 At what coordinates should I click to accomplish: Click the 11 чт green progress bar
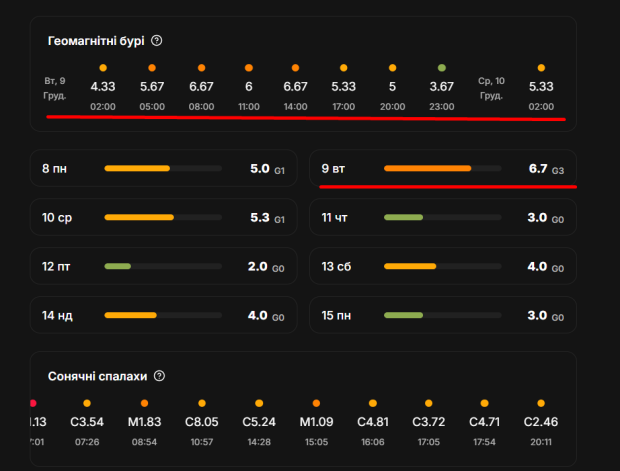404,217
